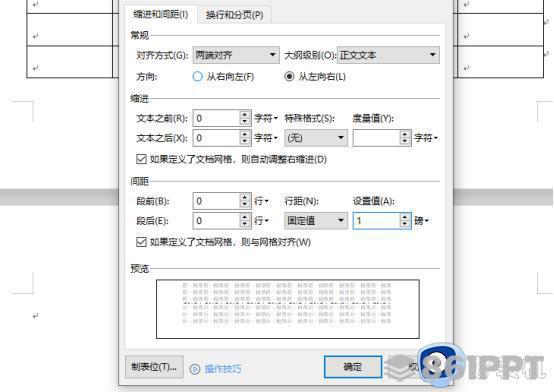
Task: Change 设置值 unit 磅 dropdown
Action: coord(422,221)
